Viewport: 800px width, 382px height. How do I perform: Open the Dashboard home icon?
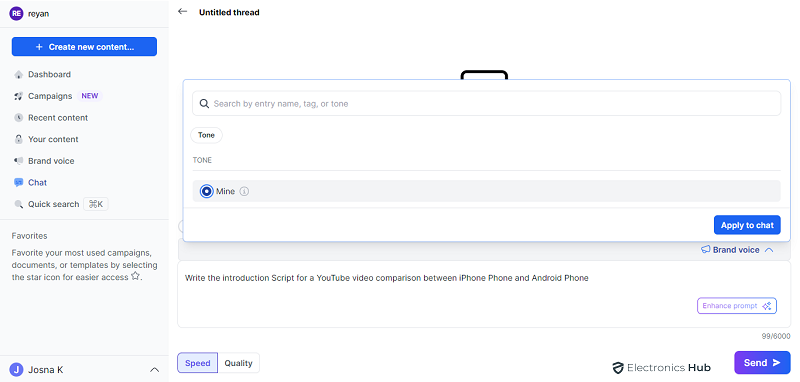[x=19, y=74]
